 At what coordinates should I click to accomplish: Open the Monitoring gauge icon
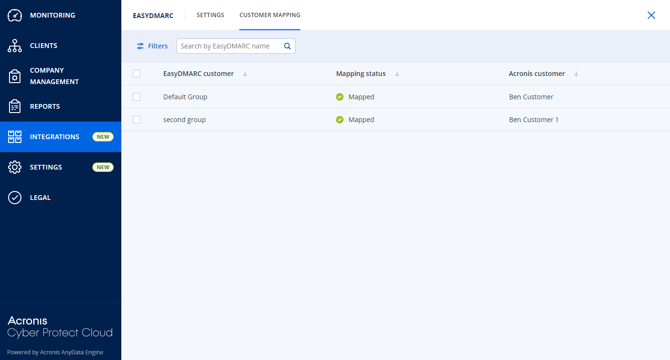(15, 15)
